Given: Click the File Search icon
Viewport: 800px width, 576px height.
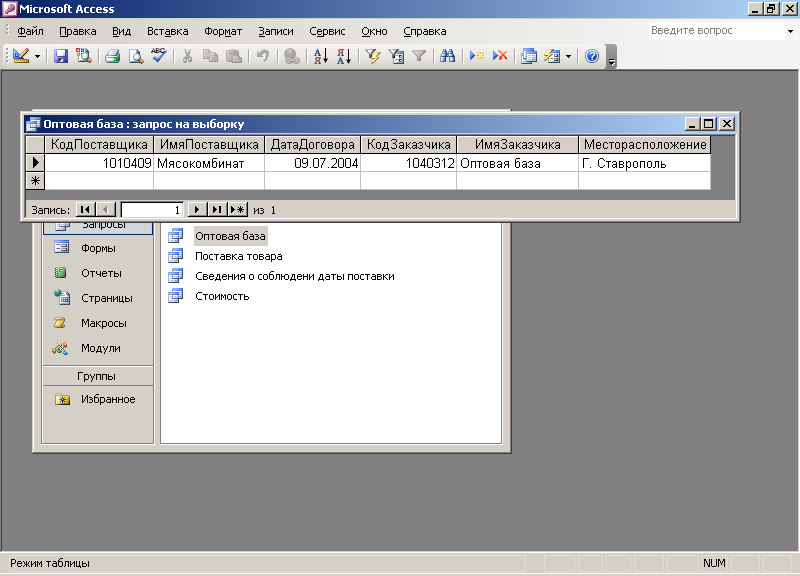Looking at the screenshot, I should click(x=84, y=56).
